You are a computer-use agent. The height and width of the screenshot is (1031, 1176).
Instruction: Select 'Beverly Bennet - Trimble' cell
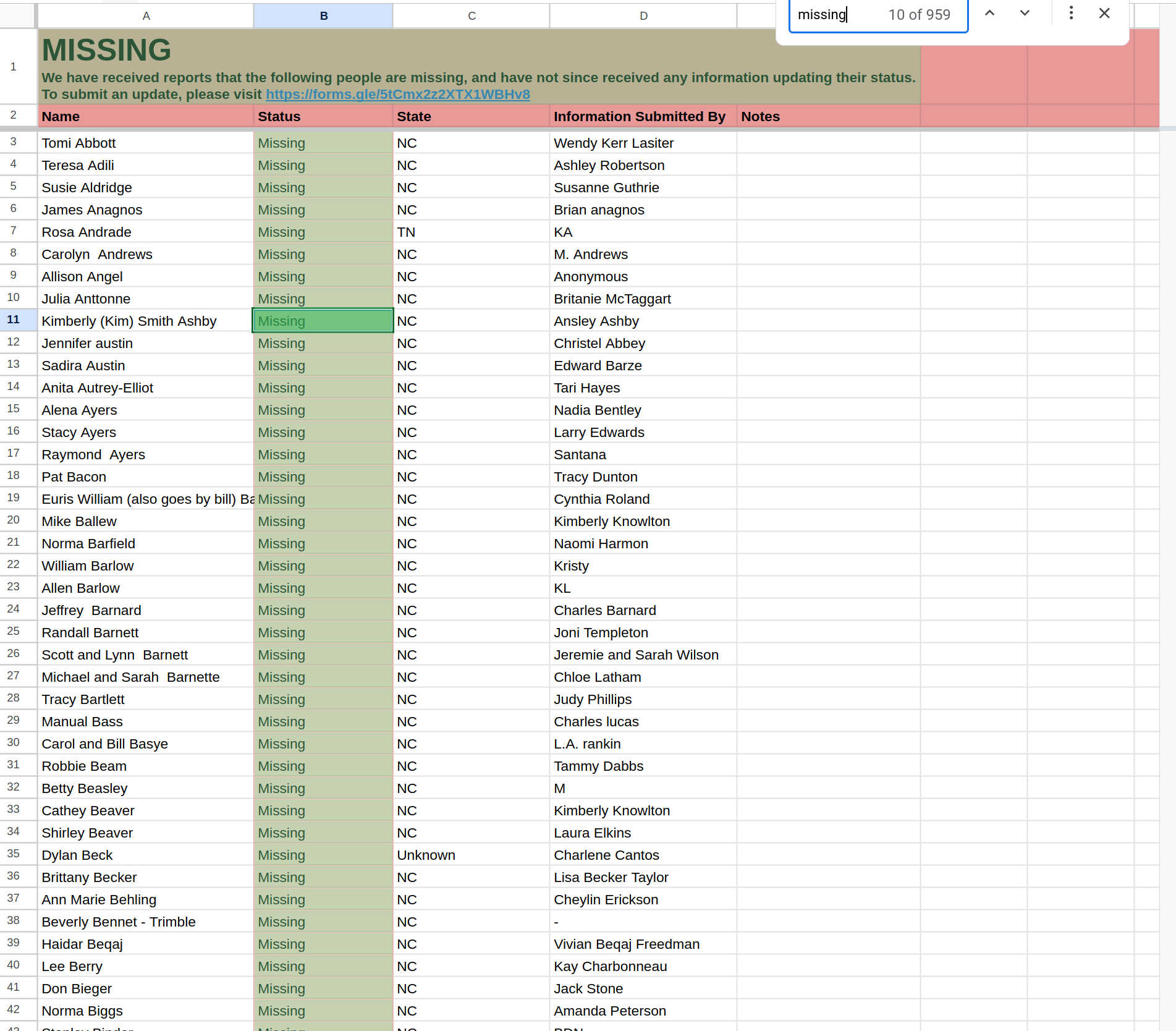point(146,922)
